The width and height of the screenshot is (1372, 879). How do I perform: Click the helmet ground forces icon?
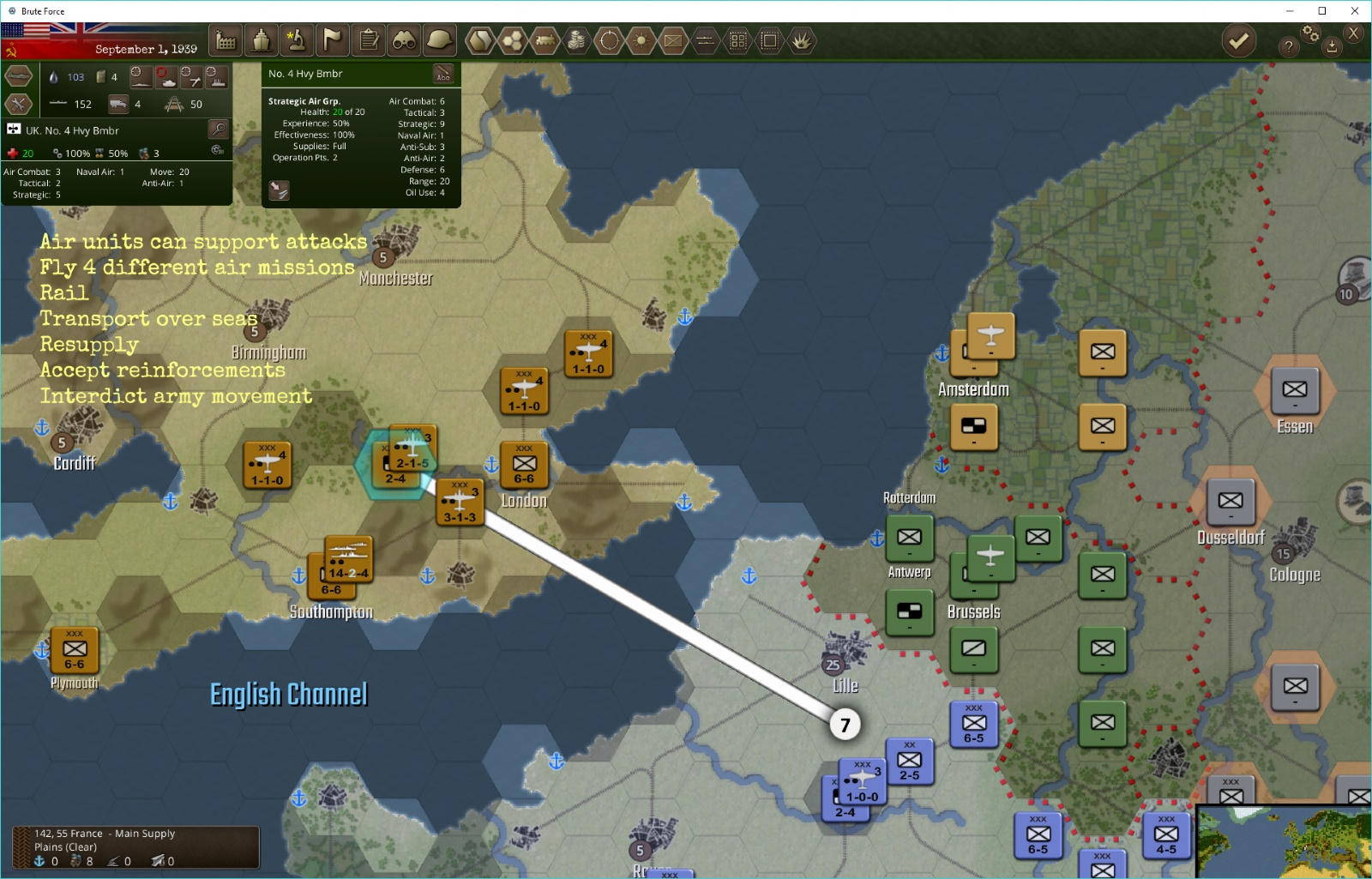click(x=439, y=40)
